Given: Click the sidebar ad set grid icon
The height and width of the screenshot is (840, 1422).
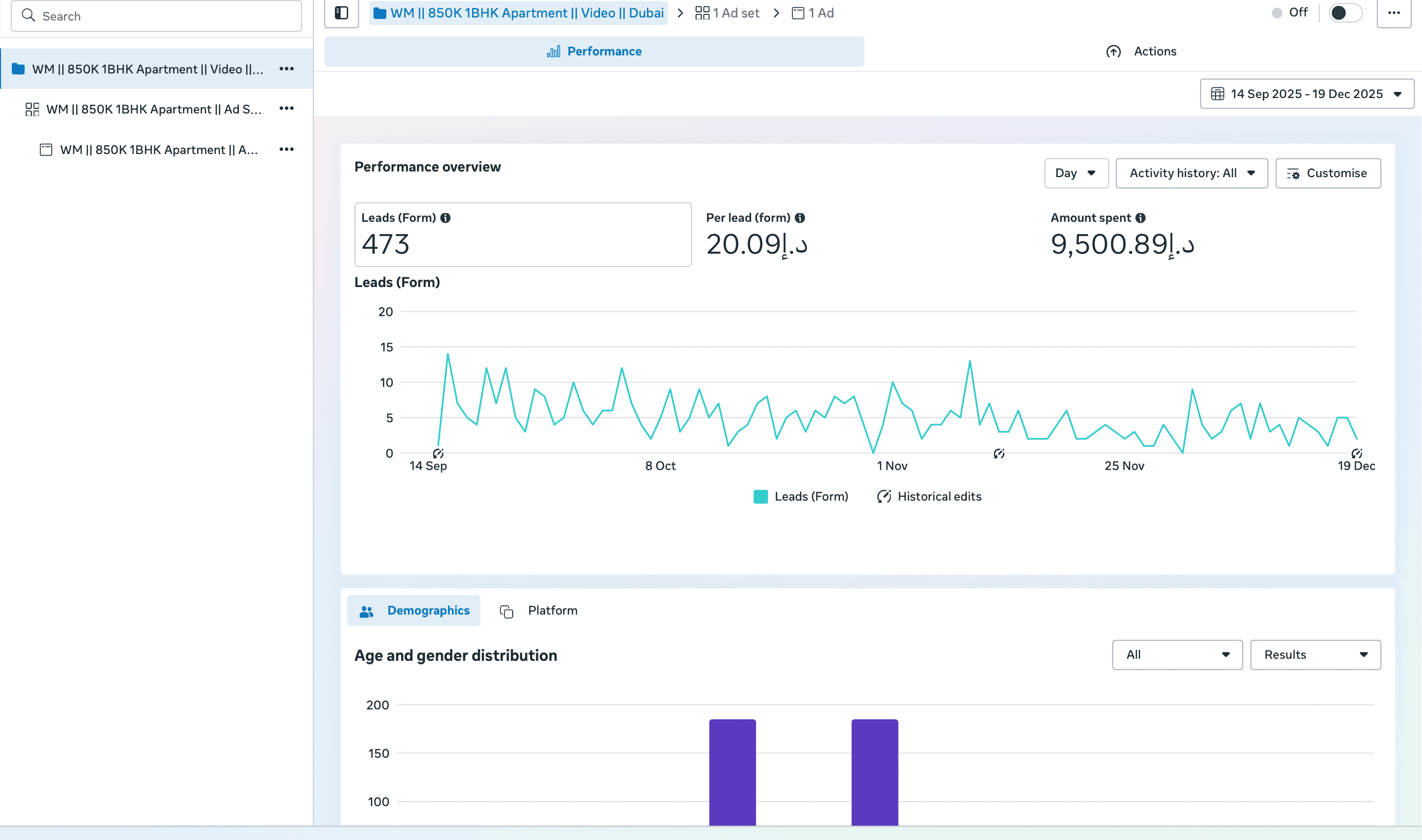Looking at the screenshot, I should pos(32,109).
